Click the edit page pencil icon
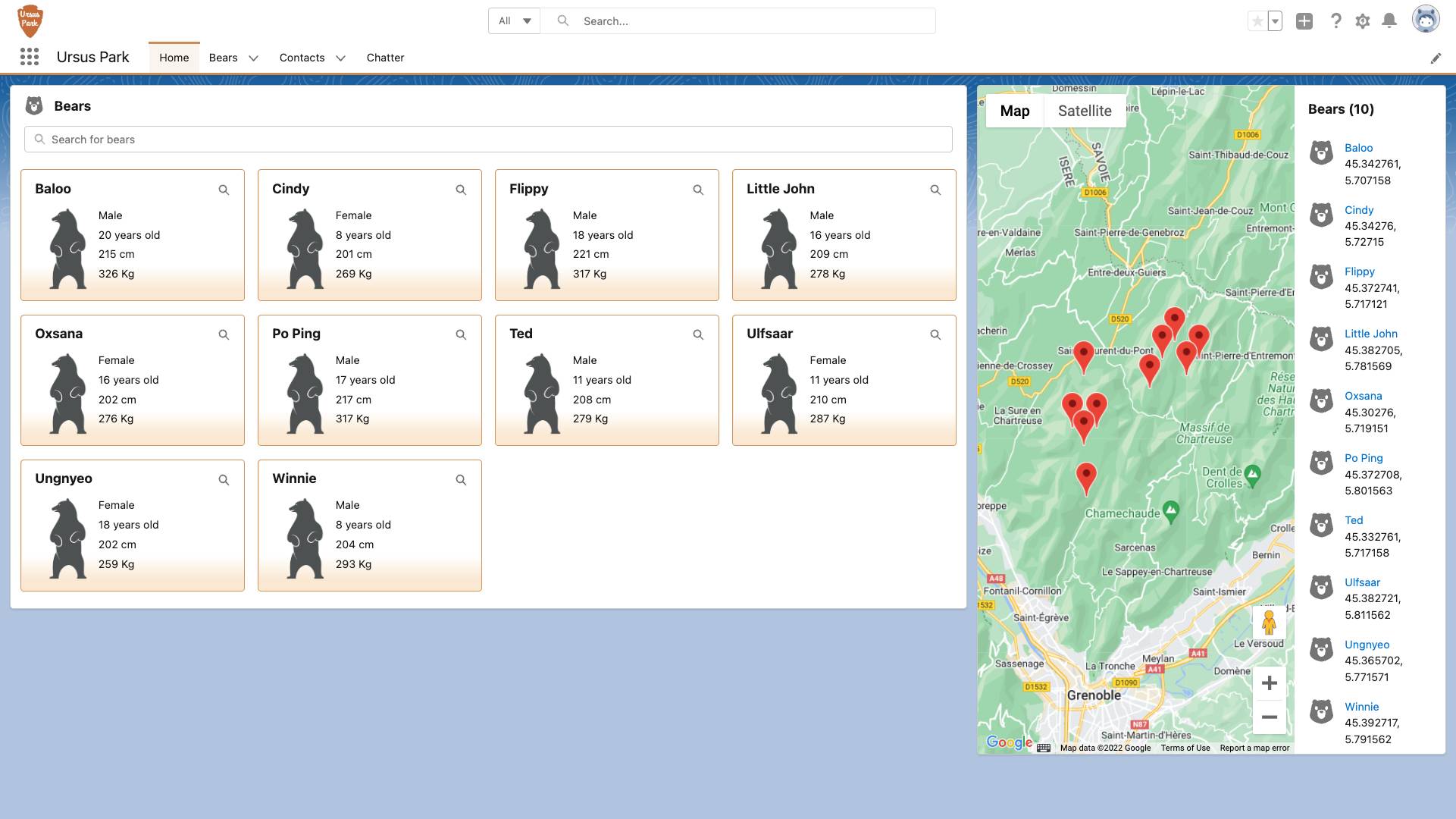Viewport: 1456px width, 819px height. pyautogui.click(x=1436, y=58)
